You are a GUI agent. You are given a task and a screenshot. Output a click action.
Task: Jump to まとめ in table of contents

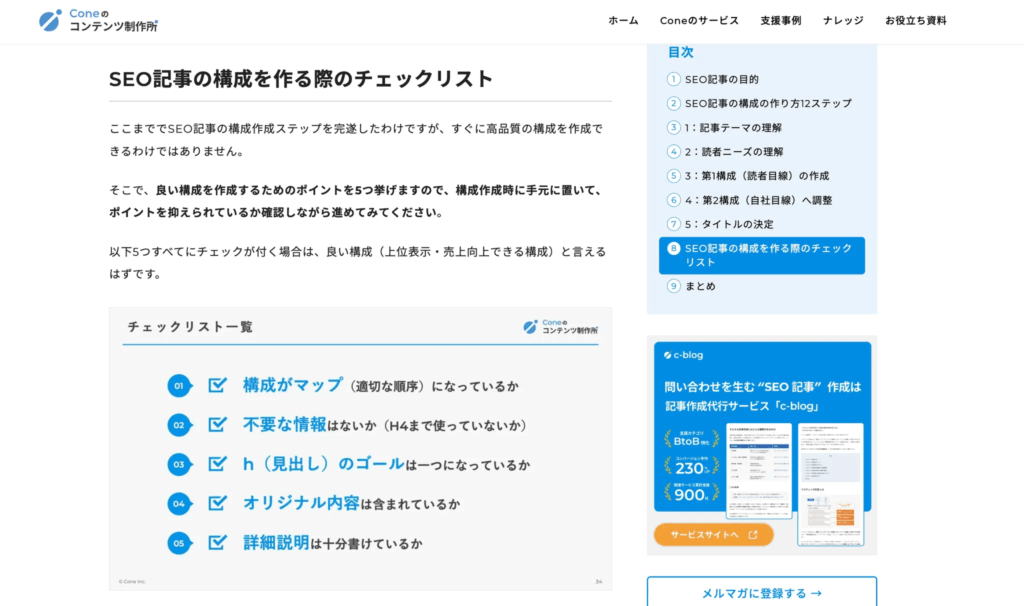tap(700, 286)
